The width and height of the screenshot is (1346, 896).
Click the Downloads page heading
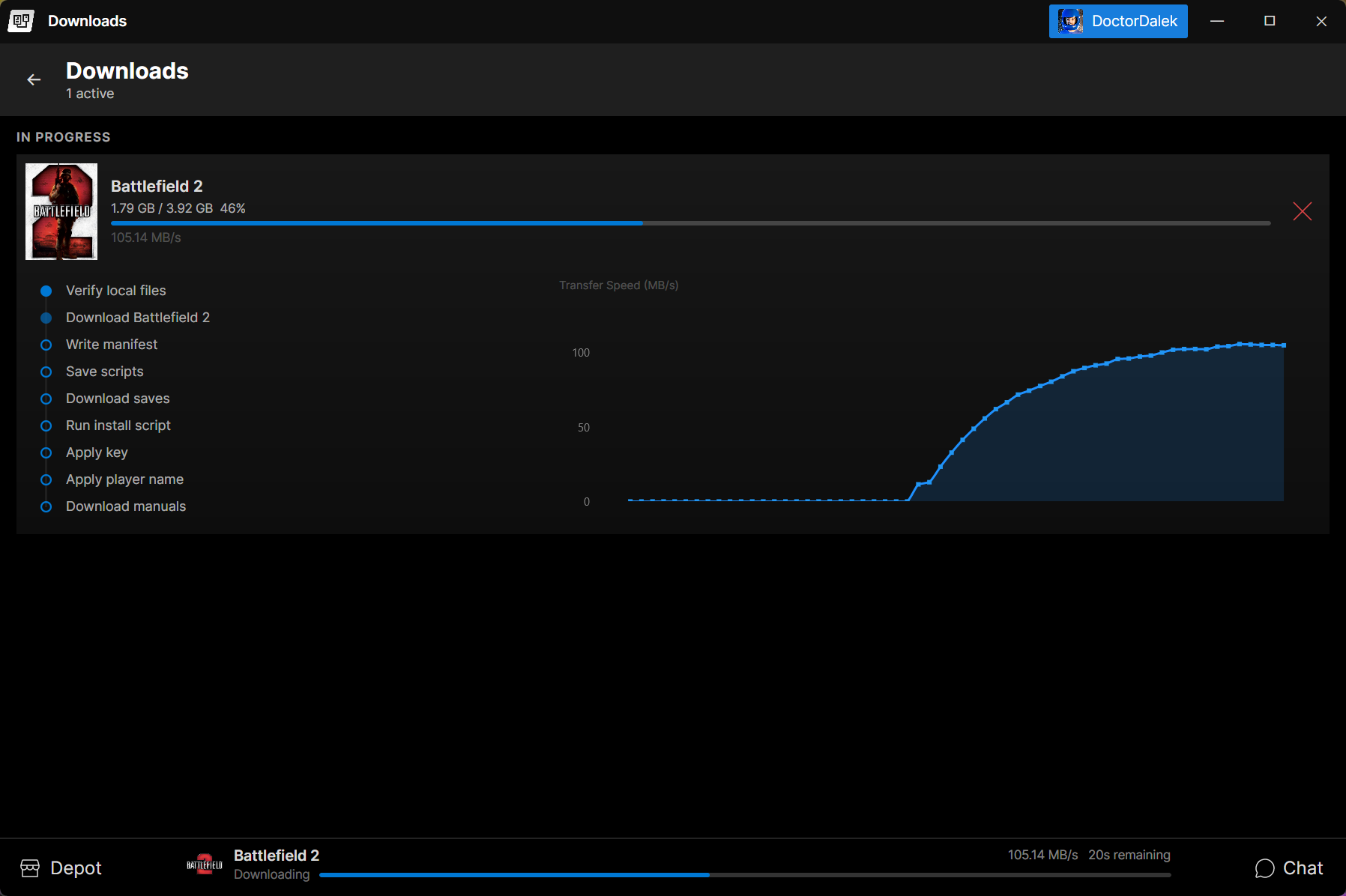[x=127, y=70]
